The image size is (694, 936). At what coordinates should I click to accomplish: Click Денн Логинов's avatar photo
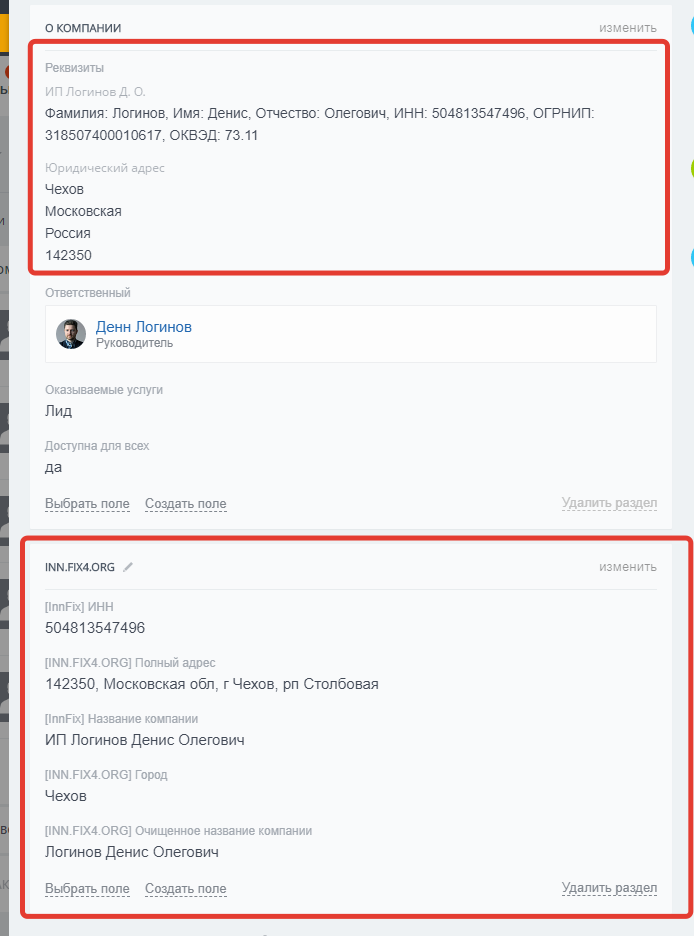point(71,334)
